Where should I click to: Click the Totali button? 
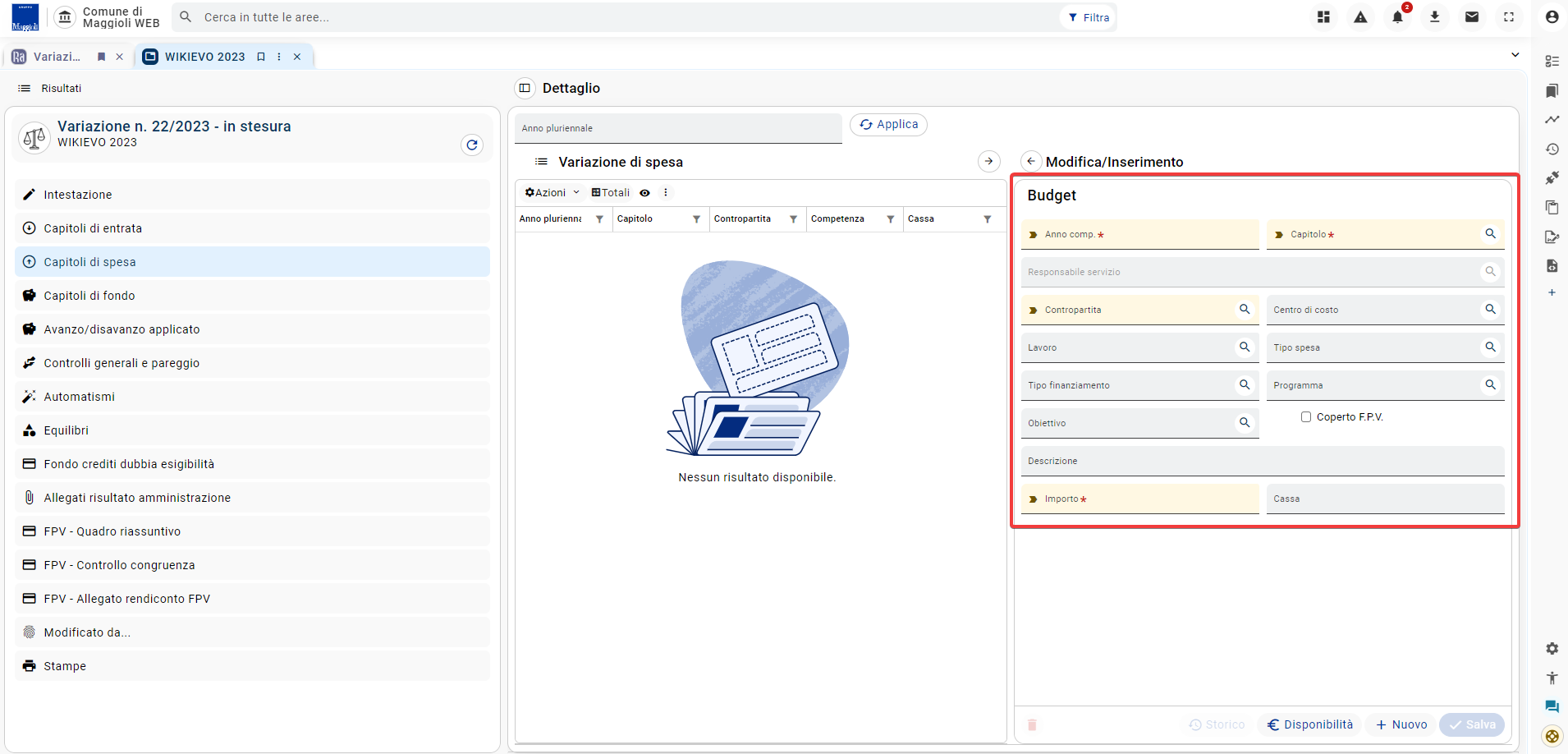tap(611, 193)
